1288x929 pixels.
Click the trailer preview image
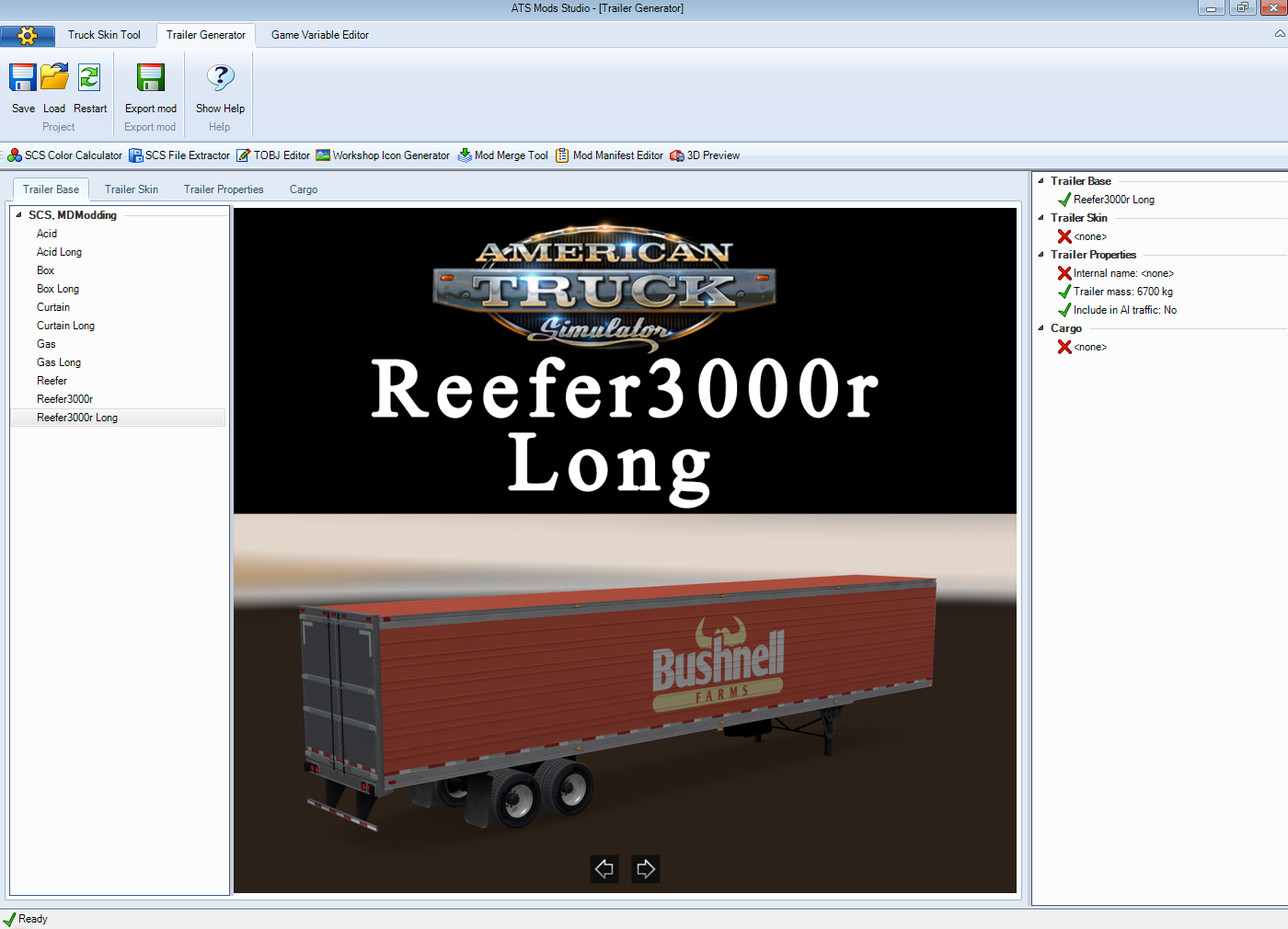point(625,550)
